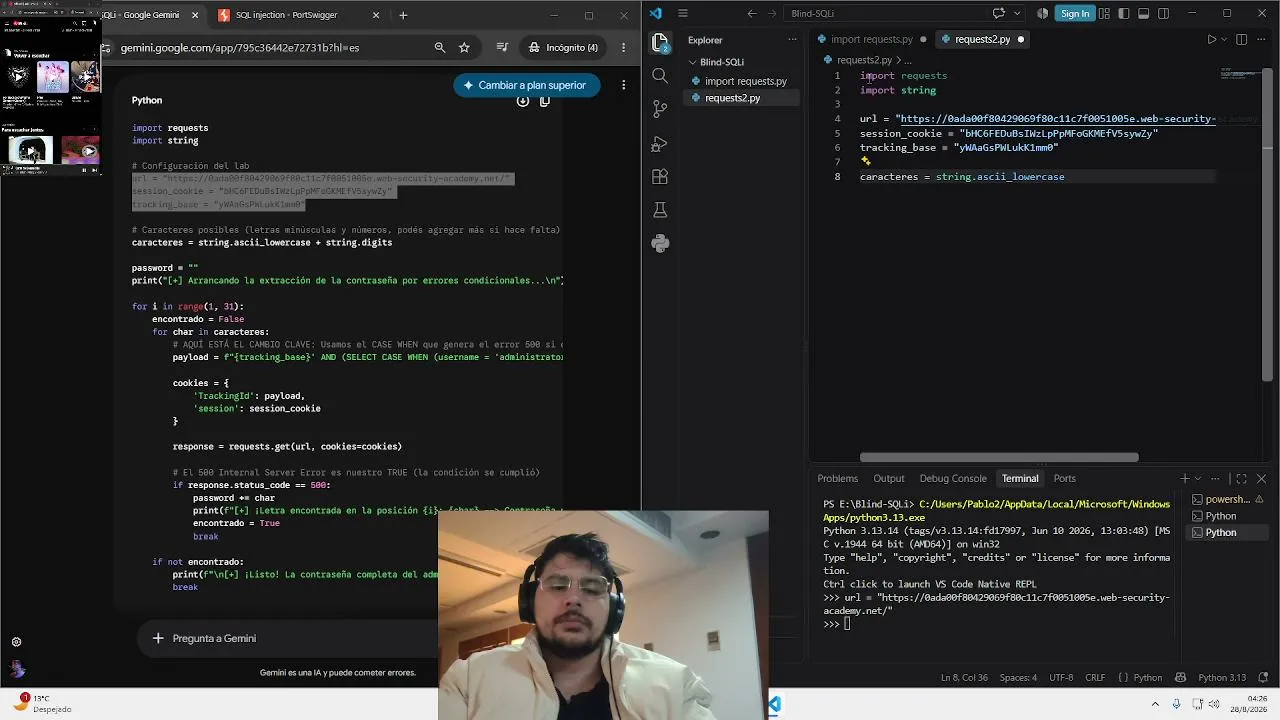
Task: Open the Extensions view in VS Code
Action: click(x=660, y=177)
